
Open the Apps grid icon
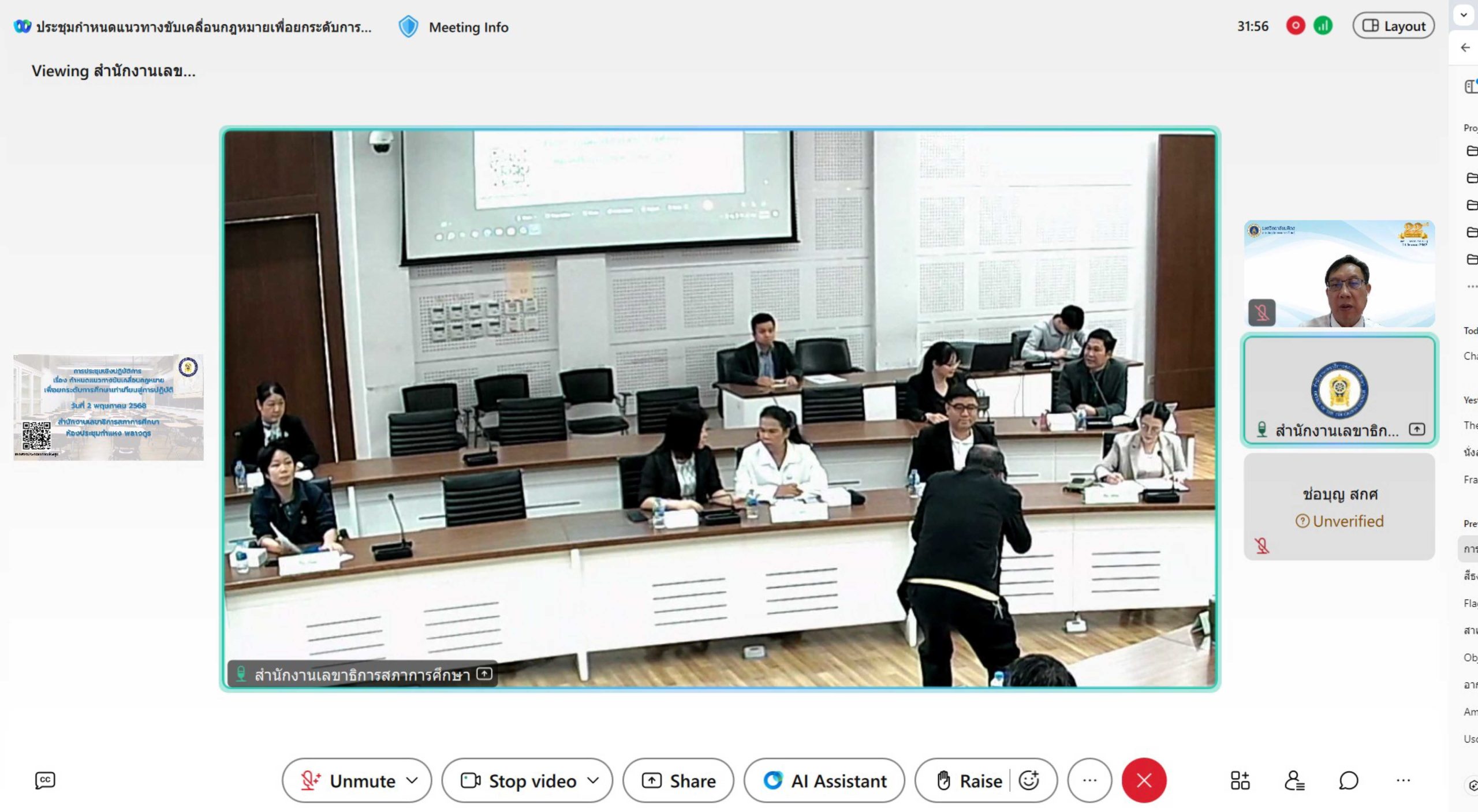click(1240, 780)
